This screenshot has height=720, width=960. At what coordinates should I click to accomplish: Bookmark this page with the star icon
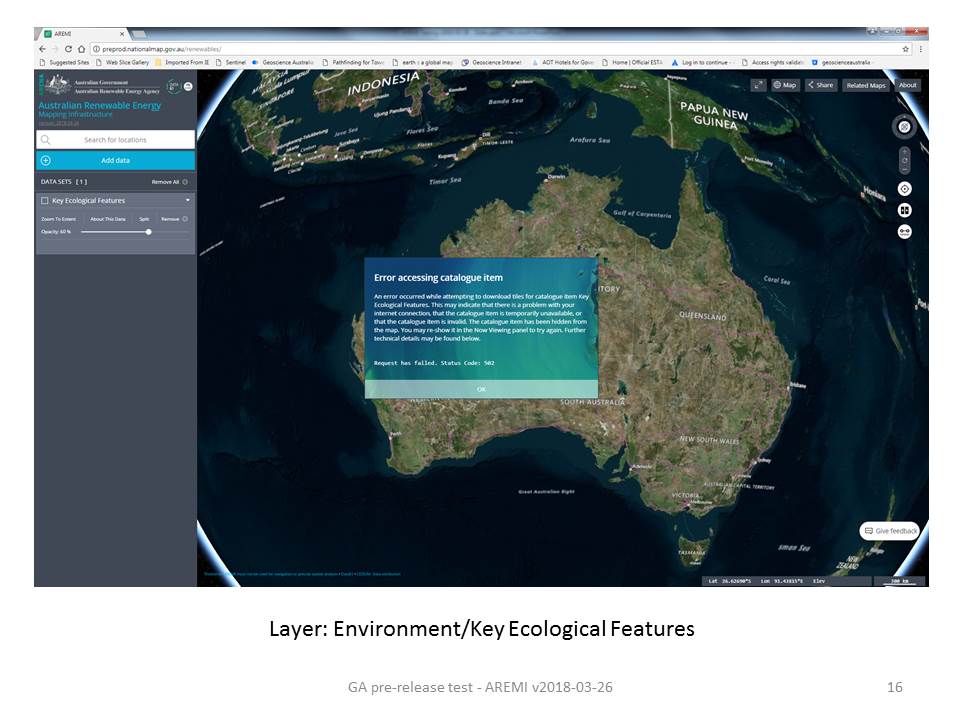click(x=906, y=49)
